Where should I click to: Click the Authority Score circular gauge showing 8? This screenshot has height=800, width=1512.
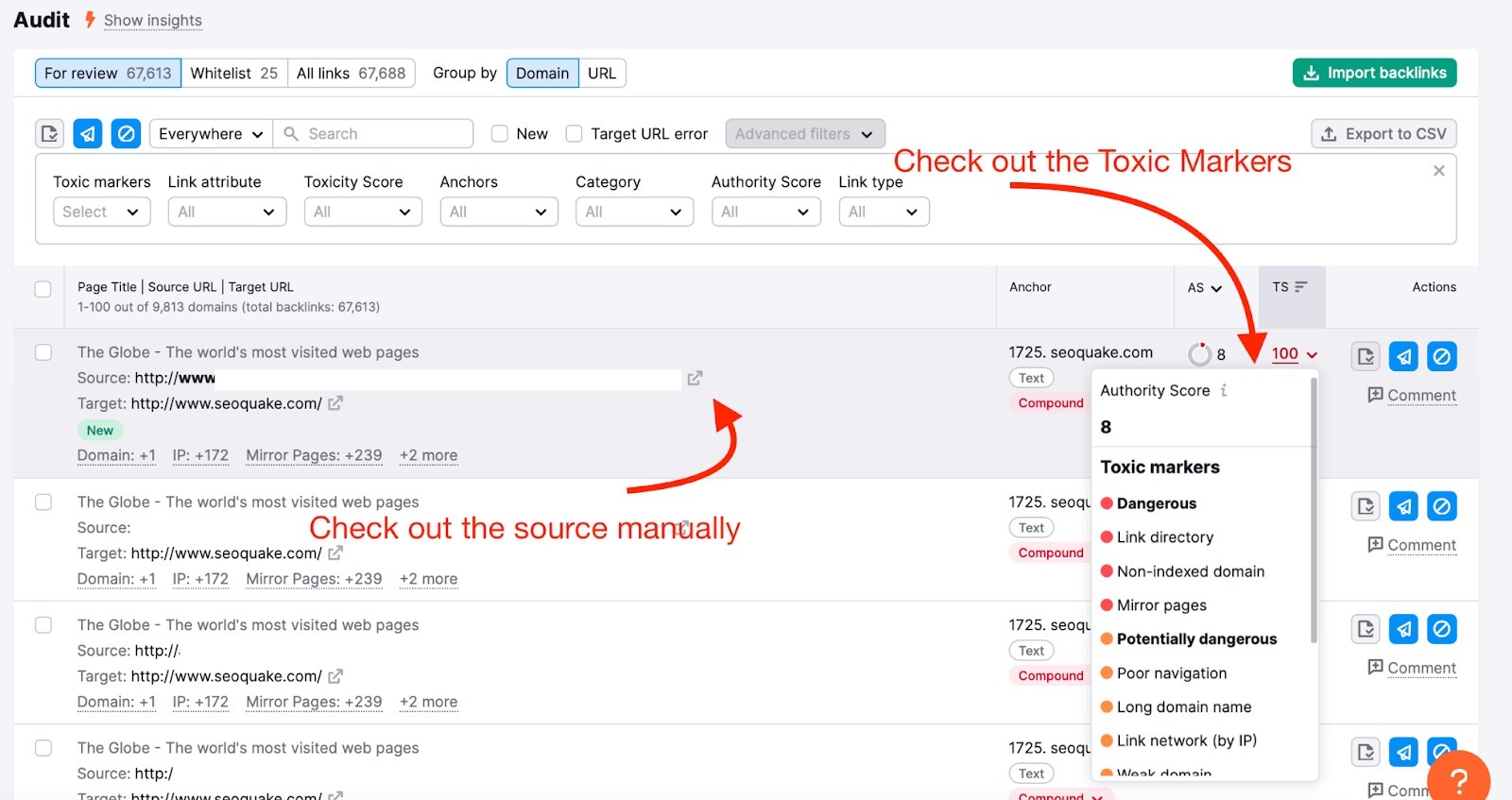pos(1200,354)
